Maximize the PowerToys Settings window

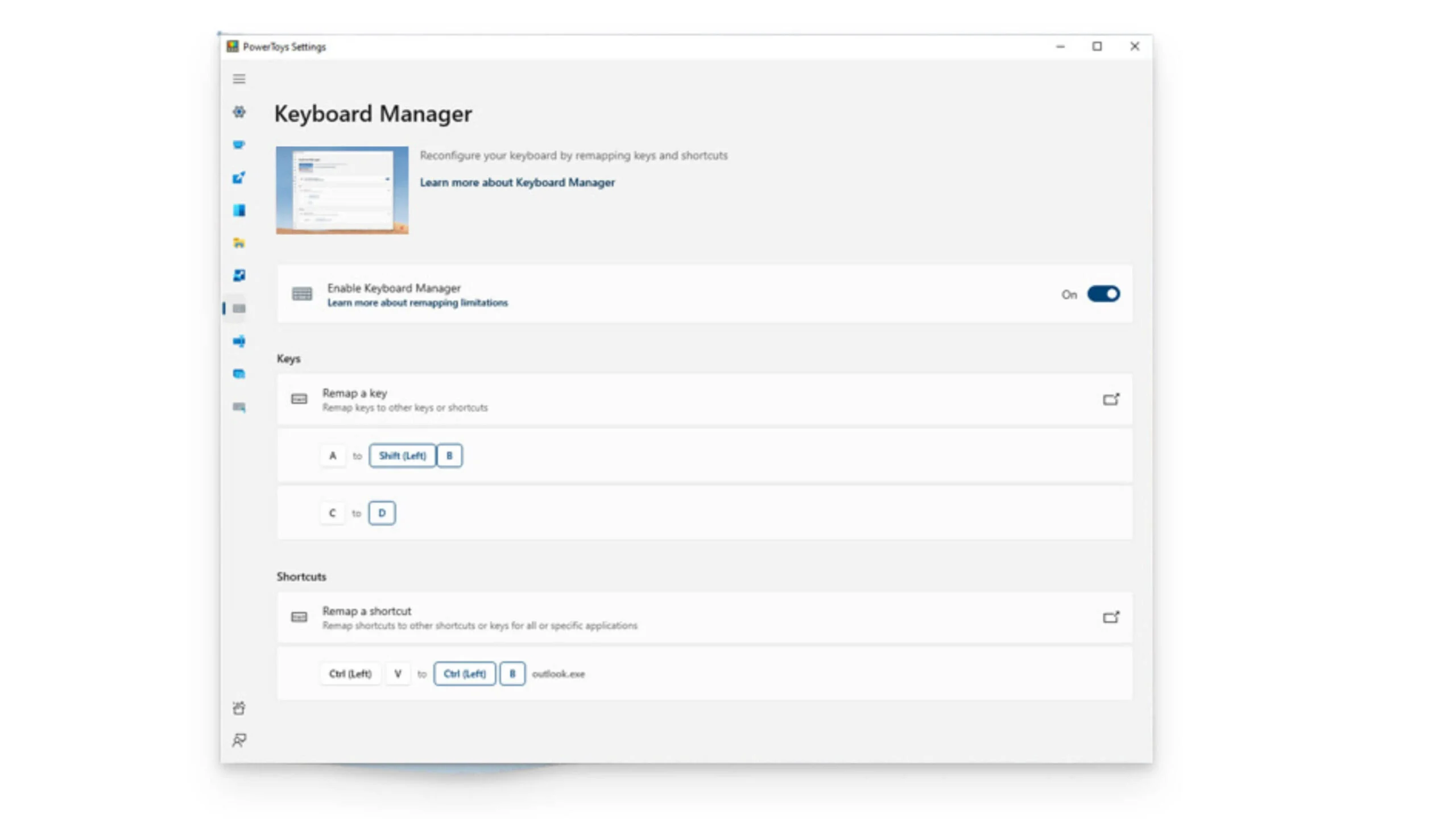(x=1097, y=47)
